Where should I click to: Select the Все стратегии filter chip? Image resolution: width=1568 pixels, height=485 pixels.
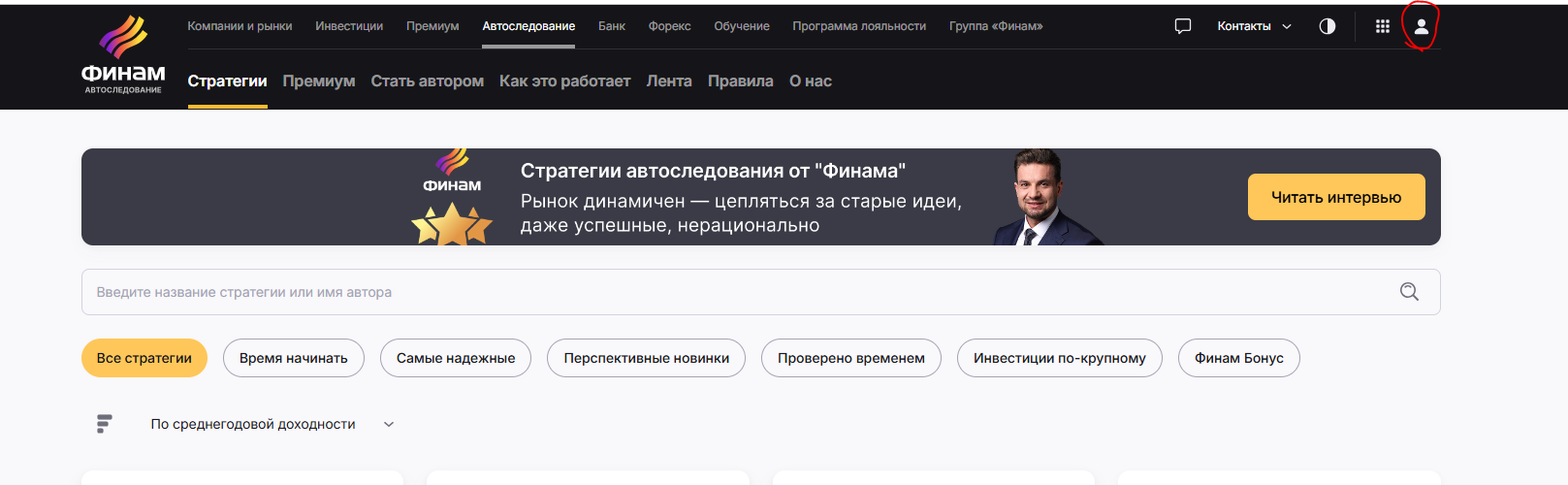[144, 358]
